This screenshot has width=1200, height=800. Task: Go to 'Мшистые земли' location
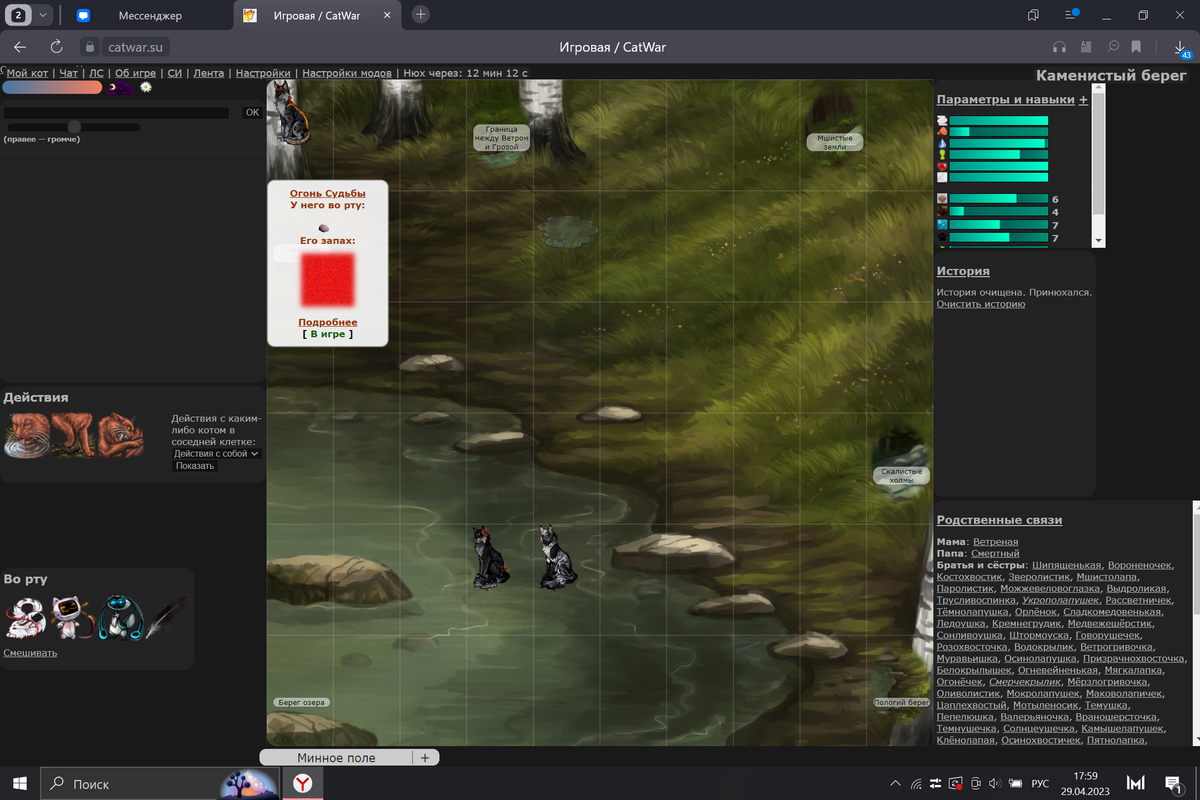[x=835, y=142]
